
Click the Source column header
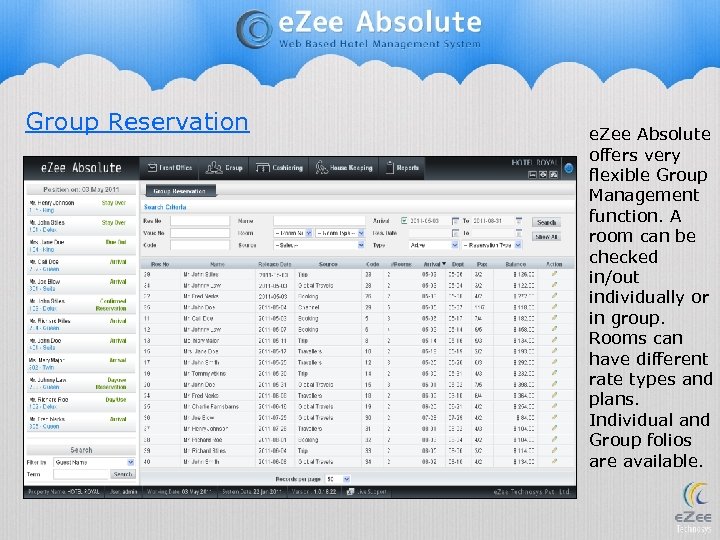(328, 264)
